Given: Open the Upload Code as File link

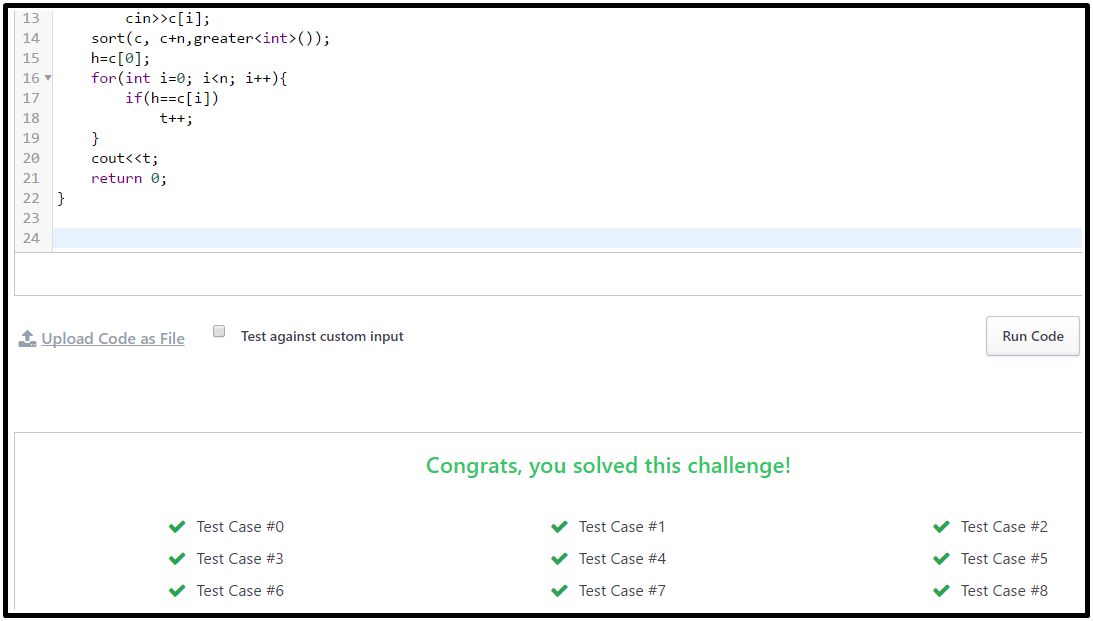Looking at the screenshot, I should [112, 338].
